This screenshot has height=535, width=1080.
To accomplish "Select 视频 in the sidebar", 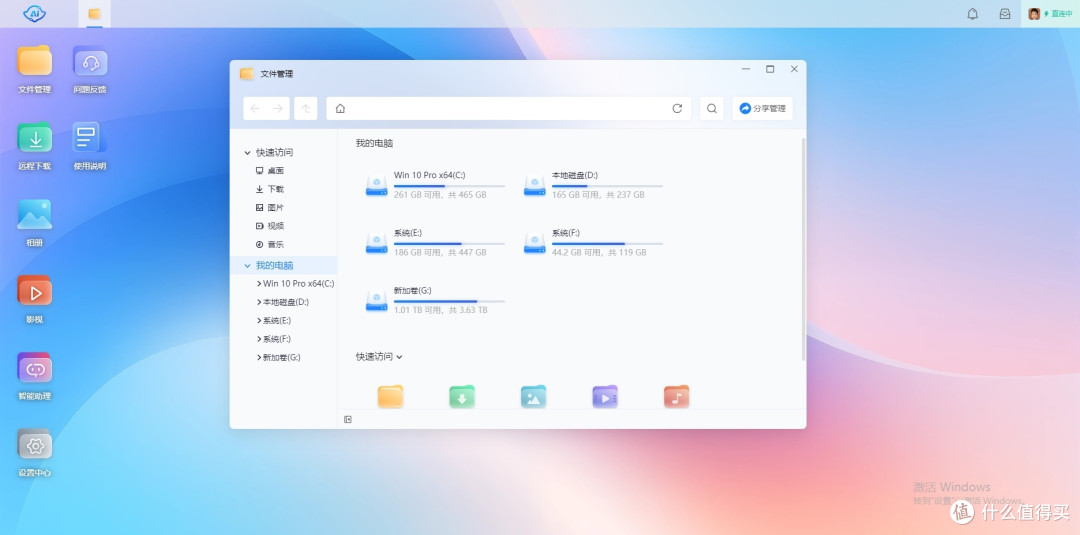I will pos(269,226).
